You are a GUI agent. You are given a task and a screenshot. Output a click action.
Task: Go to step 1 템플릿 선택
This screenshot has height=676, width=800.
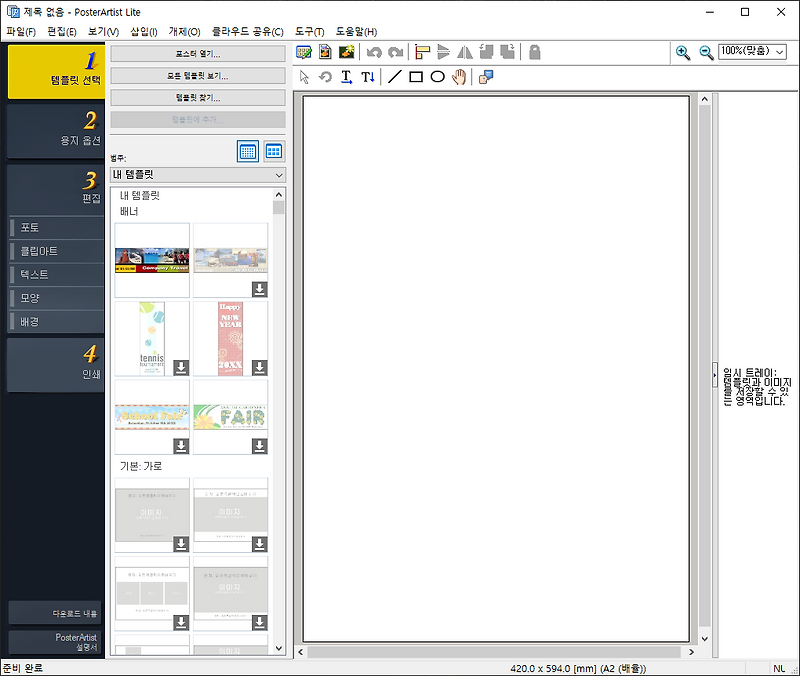(x=56, y=71)
